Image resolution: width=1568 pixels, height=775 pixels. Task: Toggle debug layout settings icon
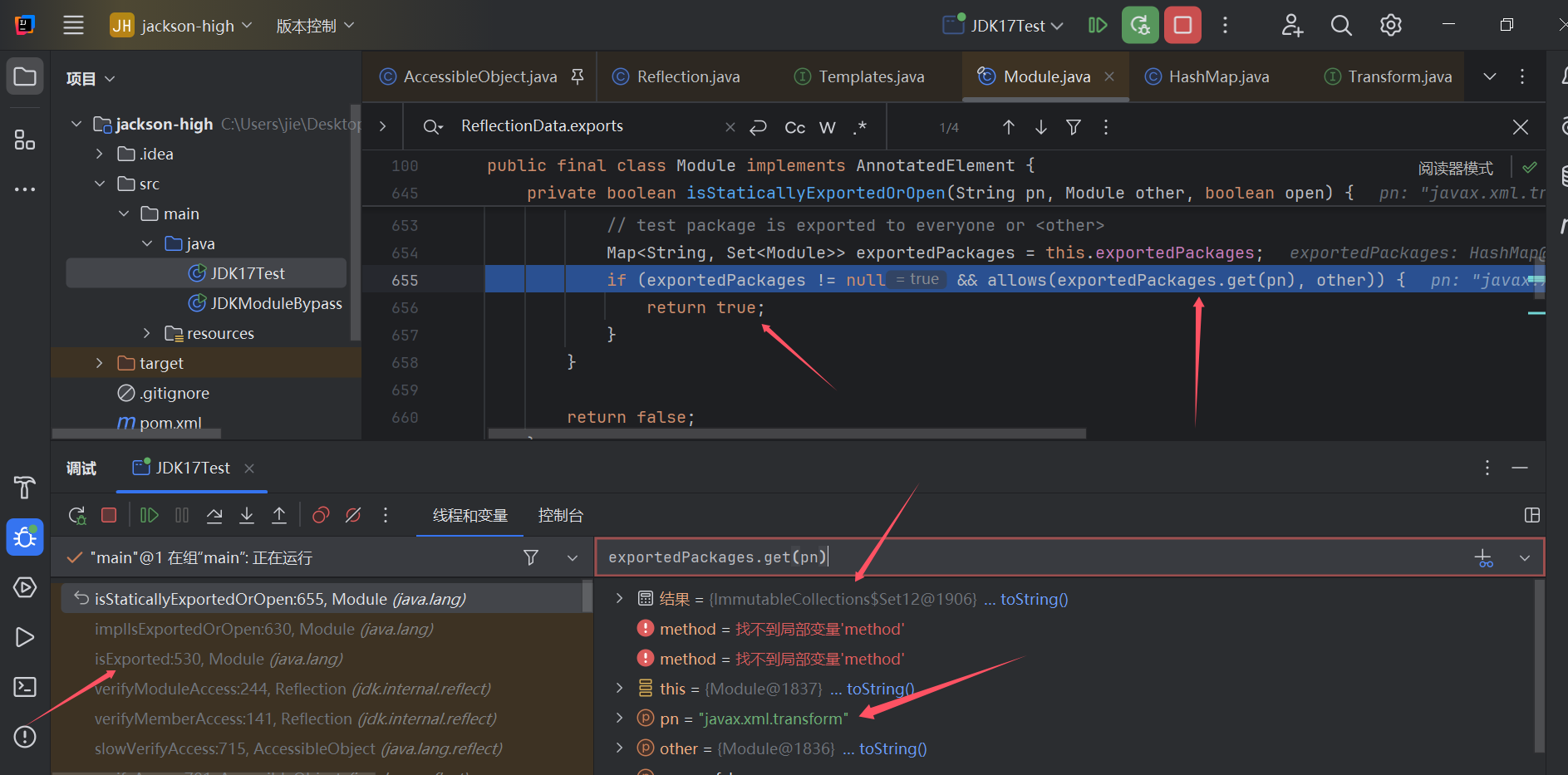pyautogui.click(x=1532, y=515)
